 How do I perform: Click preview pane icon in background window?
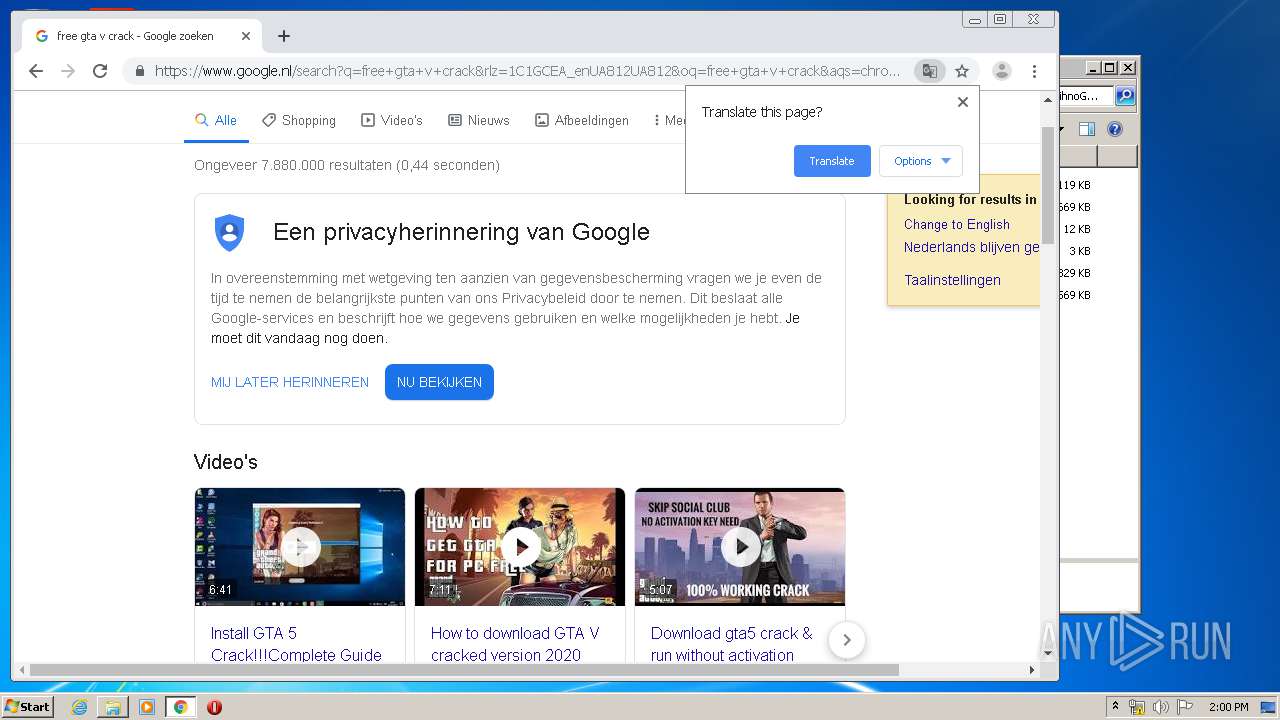[x=1087, y=129]
